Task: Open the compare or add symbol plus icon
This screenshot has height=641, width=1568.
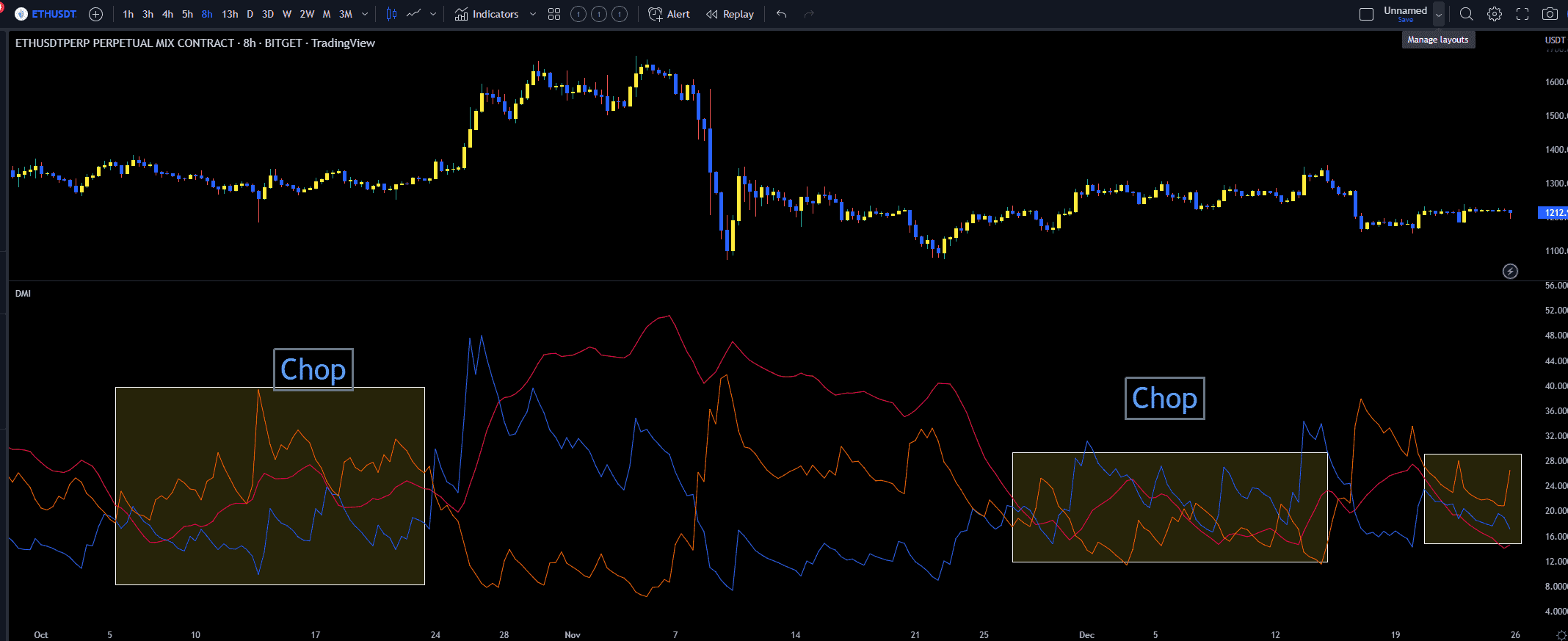Action: (95, 14)
